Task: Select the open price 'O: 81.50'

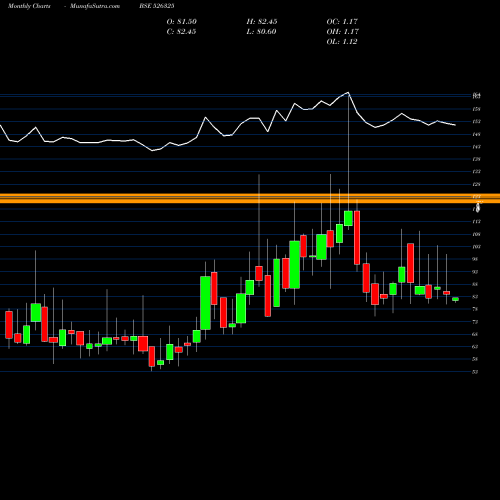Action: tap(182, 22)
